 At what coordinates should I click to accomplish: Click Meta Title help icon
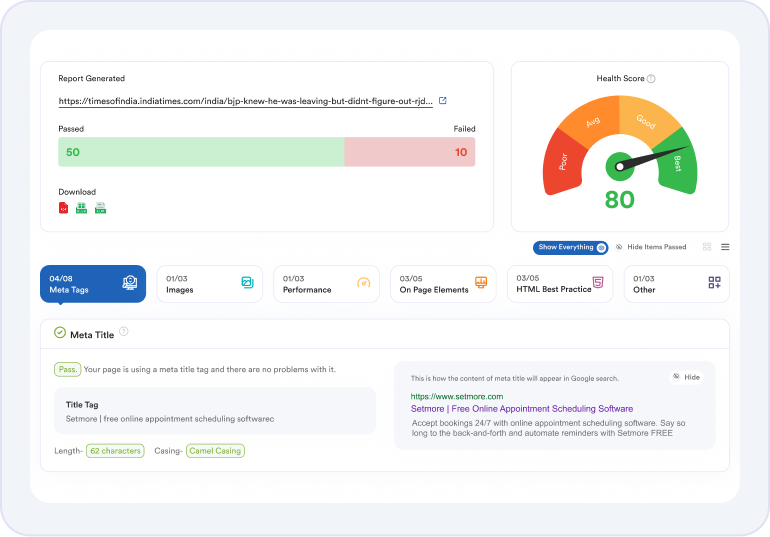coord(124,332)
